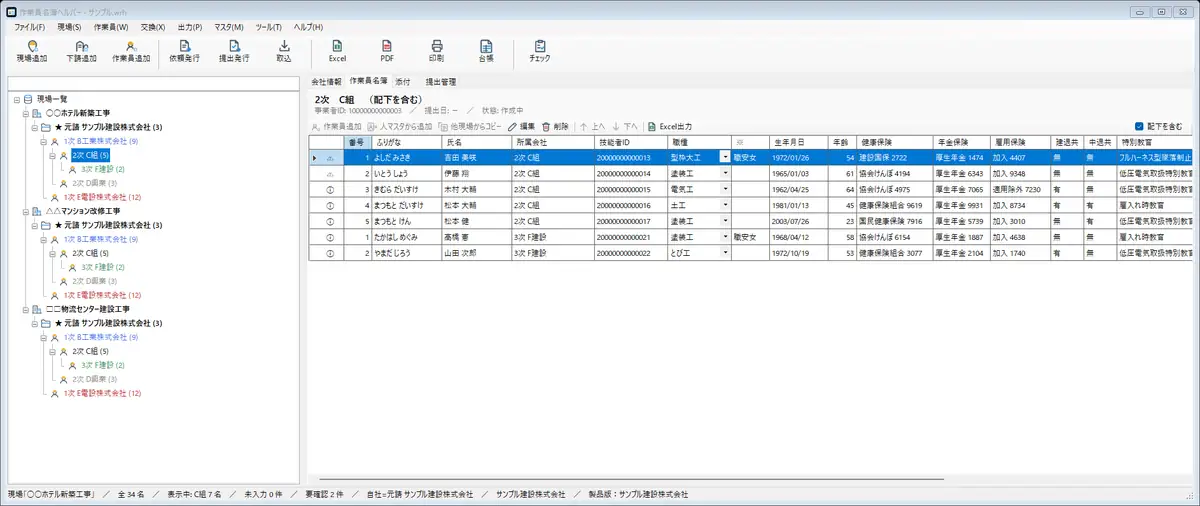The height and width of the screenshot is (506, 1200).
Task: Select 3次 F建設 under ○○ホテル新築工事
Action: (x=103, y=170)
